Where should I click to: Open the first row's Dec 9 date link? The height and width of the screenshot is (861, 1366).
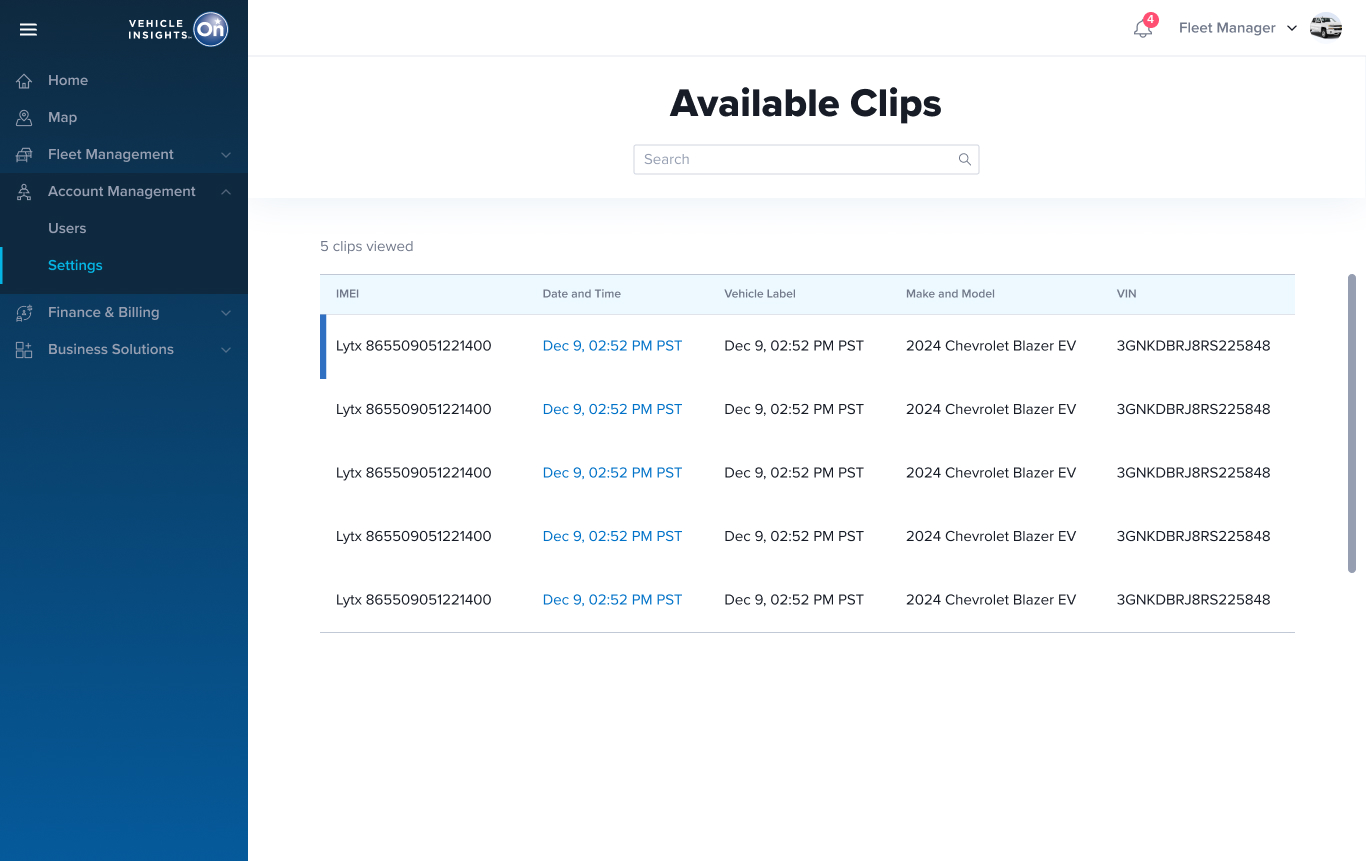[x=612, y=346]
